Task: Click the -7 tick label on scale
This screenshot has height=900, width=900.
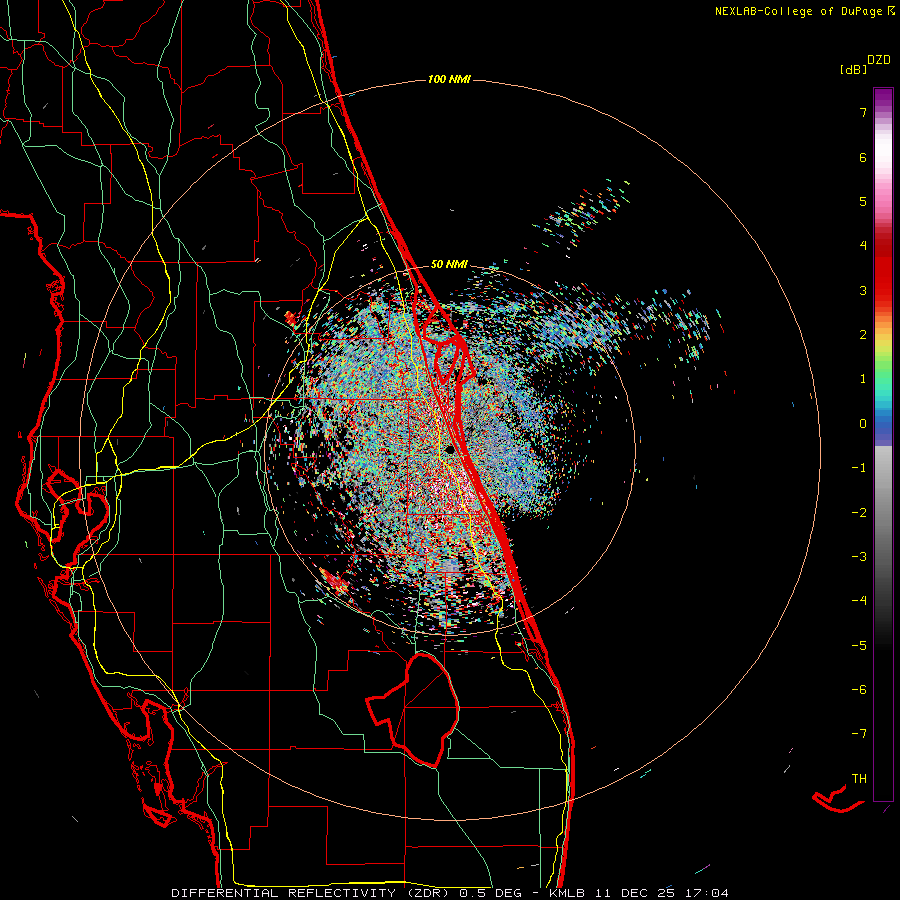Action: point(859,734)
